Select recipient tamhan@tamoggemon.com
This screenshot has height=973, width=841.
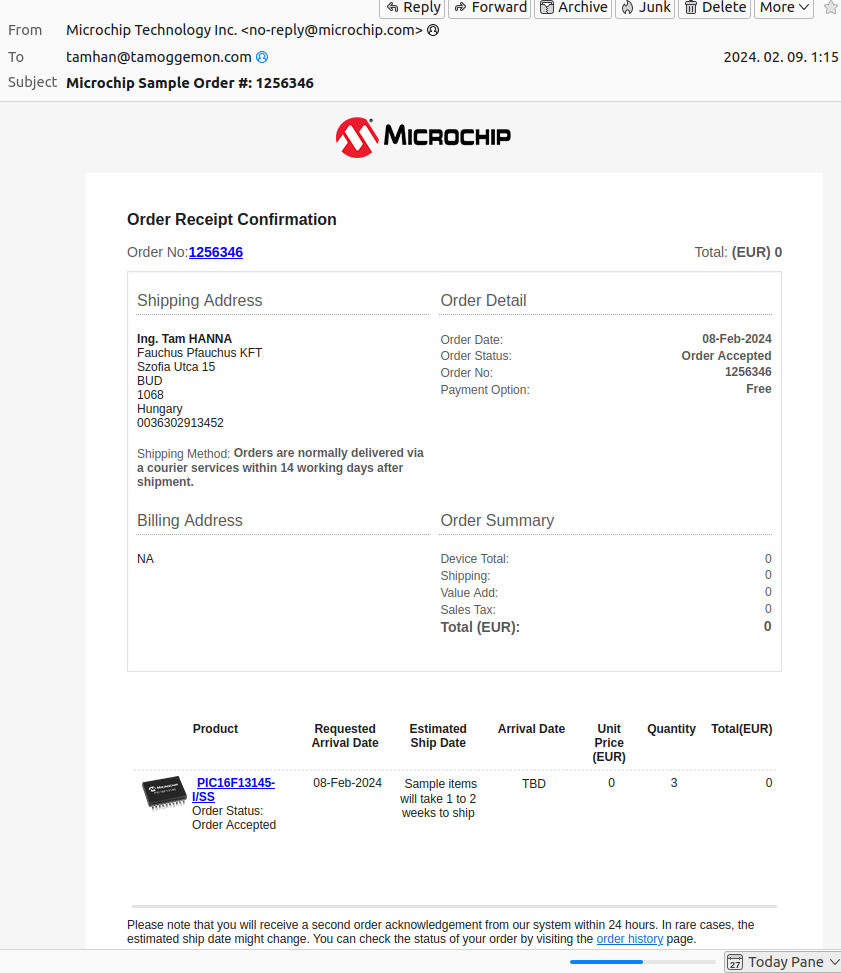(158, 57)
